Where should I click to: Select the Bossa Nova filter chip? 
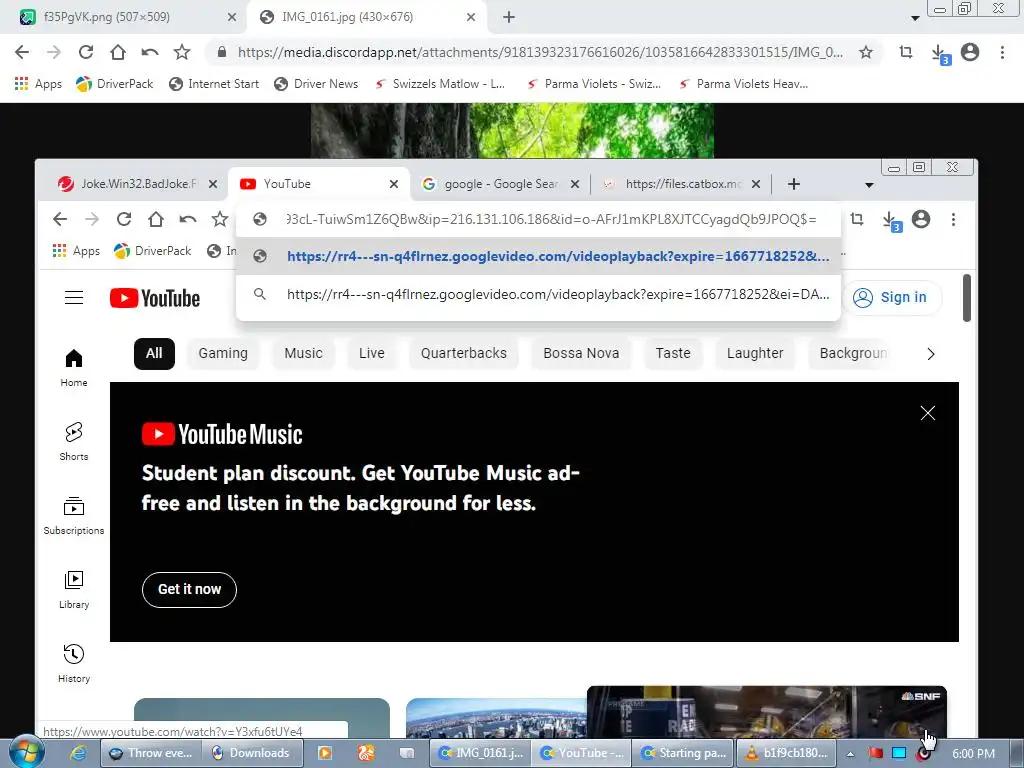point(581,353)
